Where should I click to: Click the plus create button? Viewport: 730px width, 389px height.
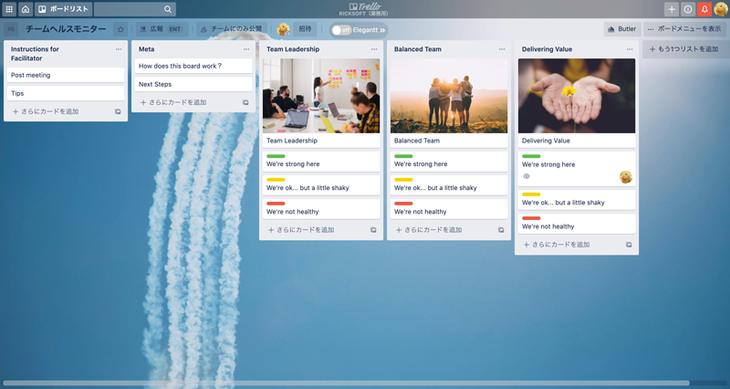click(x=671, y=9)
